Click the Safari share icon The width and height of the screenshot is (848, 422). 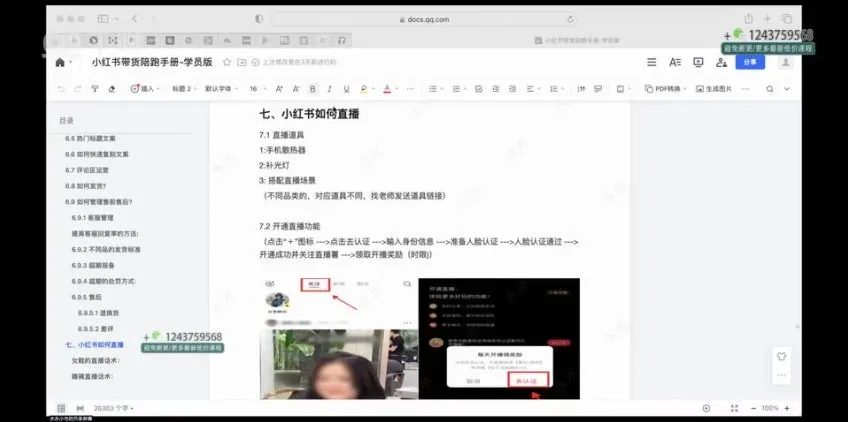pyautogui.click(x=748, y=19)
